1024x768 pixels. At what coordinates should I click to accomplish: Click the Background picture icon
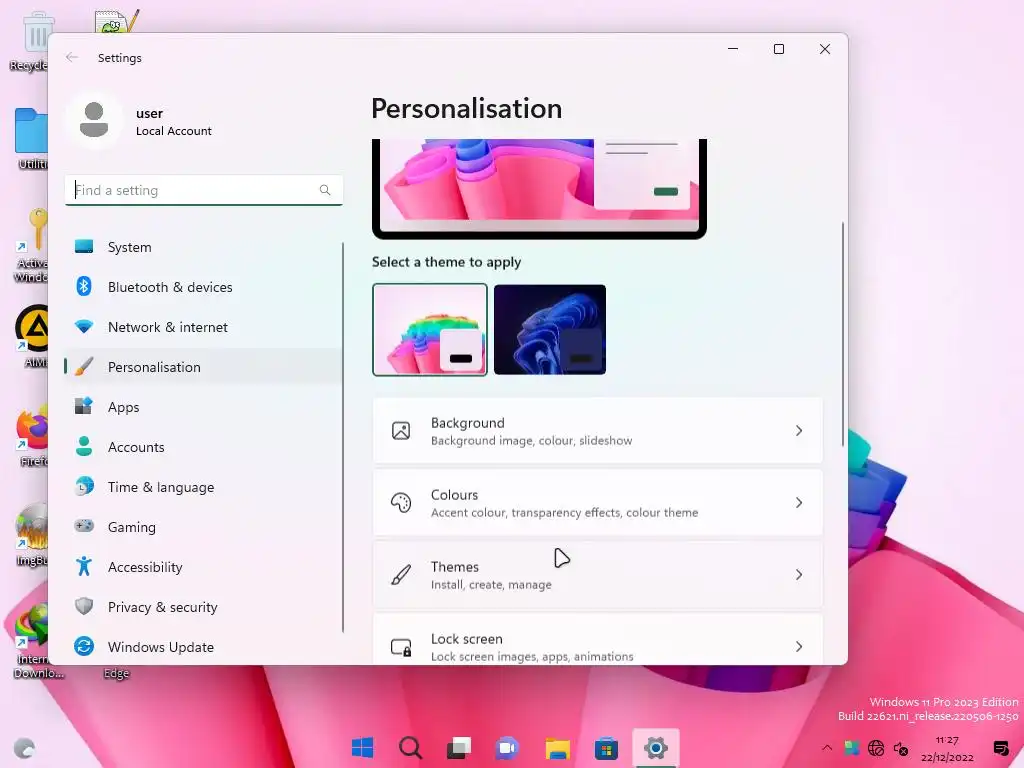(x=401, y=431)
